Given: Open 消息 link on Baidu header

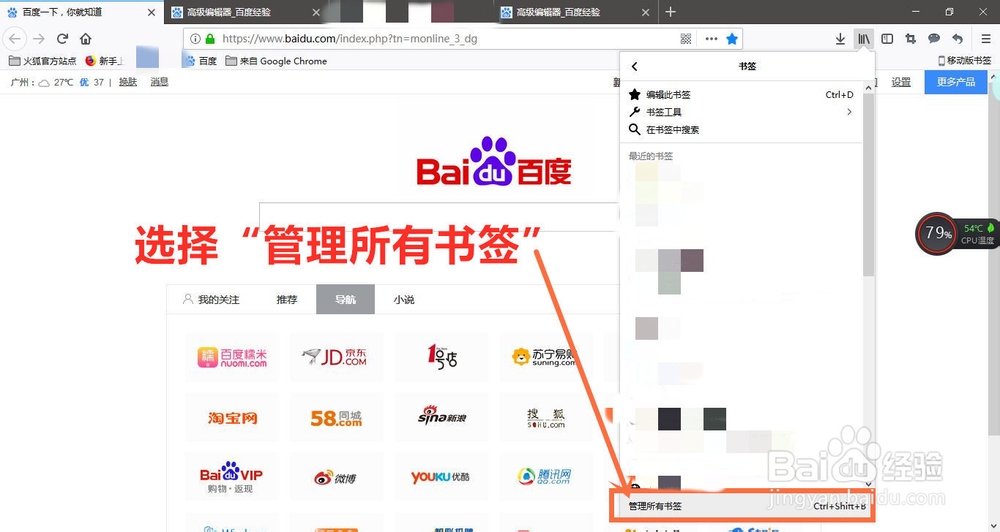Looking at the screenshot, I should click(159, 82).
